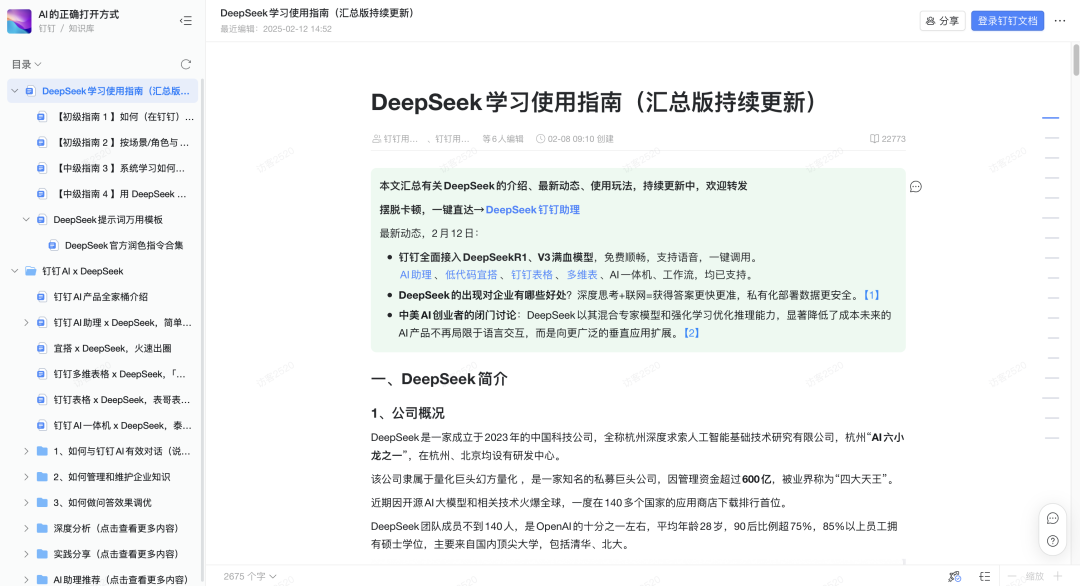This screenshot has width=1080, height=586.
Task: Open footnote reference 【1】
Action: pyautogui.click(x=871, y=295)
